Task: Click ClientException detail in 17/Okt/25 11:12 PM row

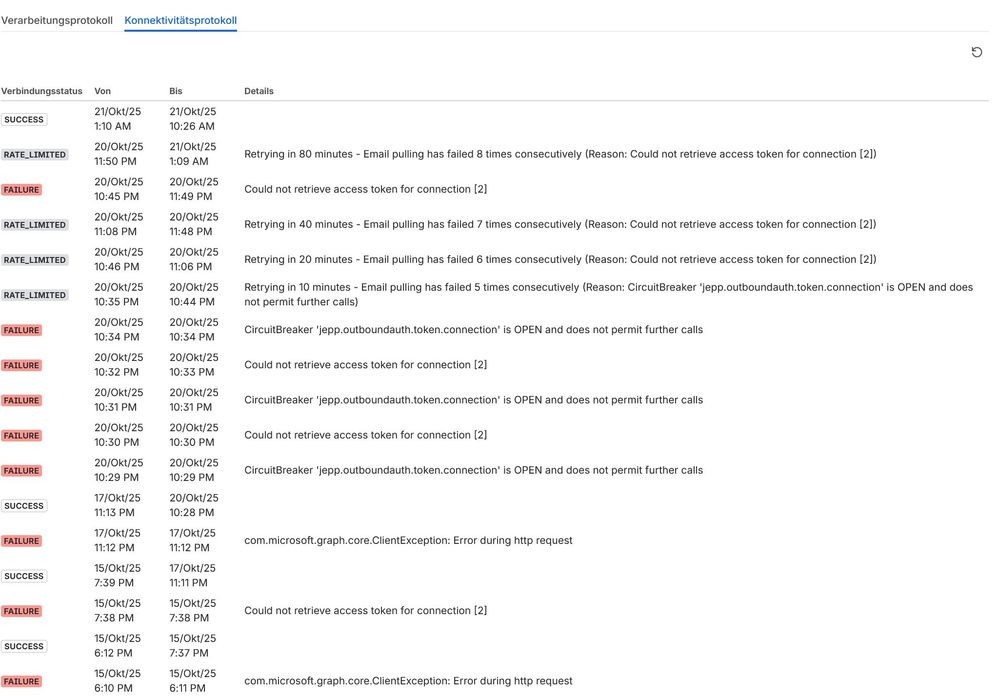Action: coord(408,540)
